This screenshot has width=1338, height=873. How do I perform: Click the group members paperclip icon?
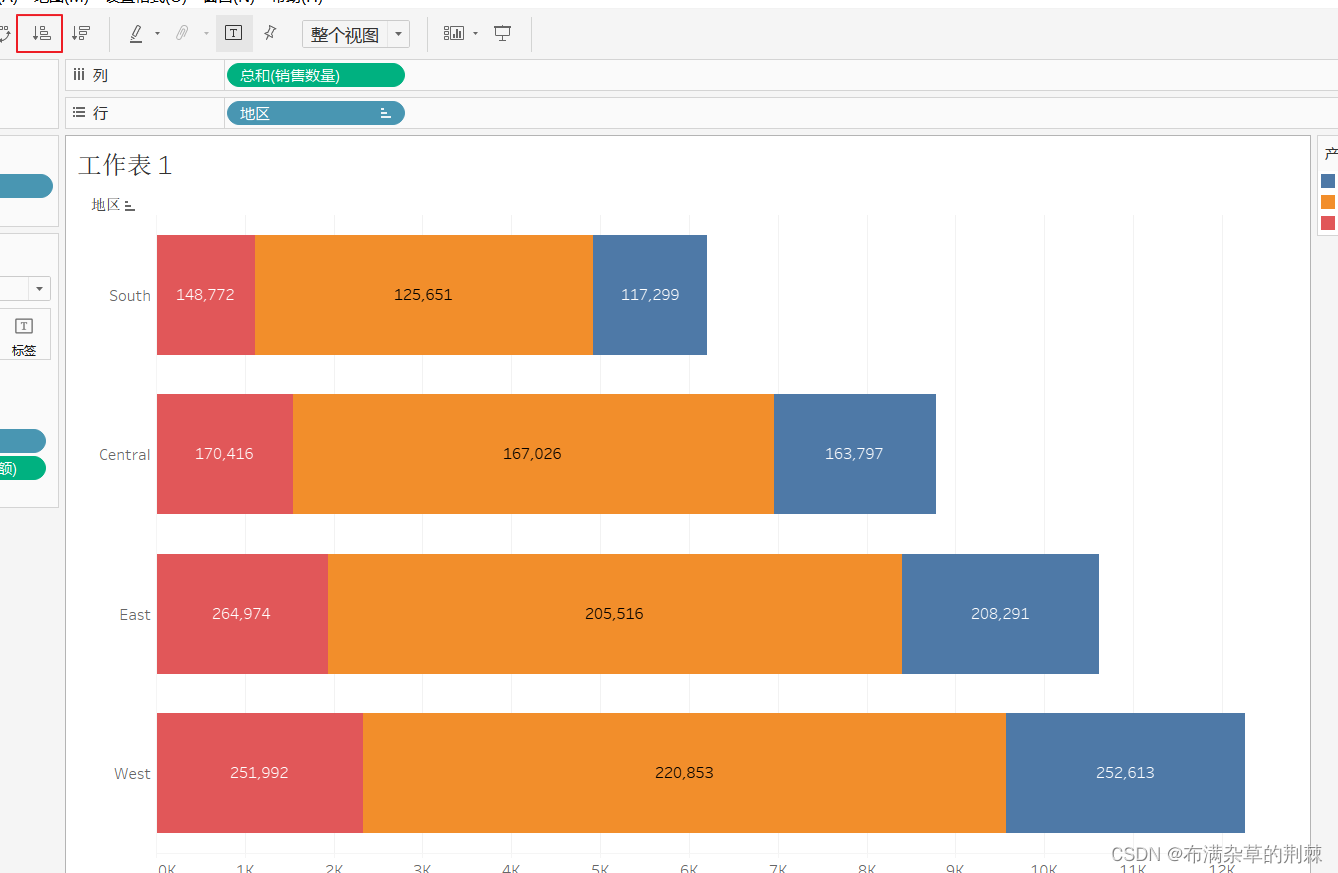coord(182,33)
